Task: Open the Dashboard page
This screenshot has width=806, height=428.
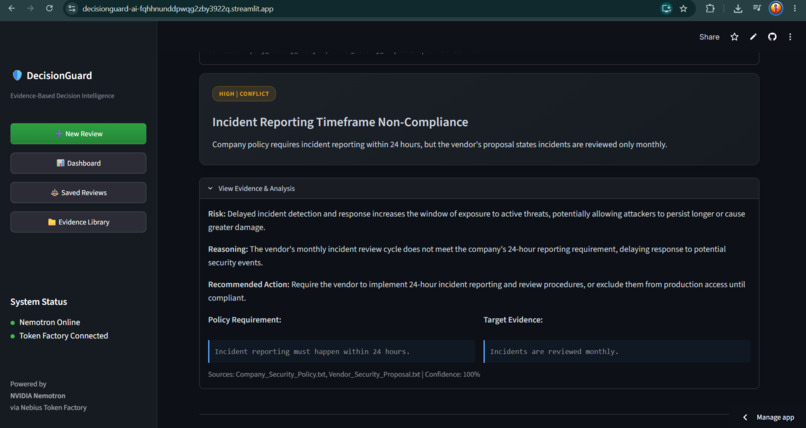Action: pos(78,163)
